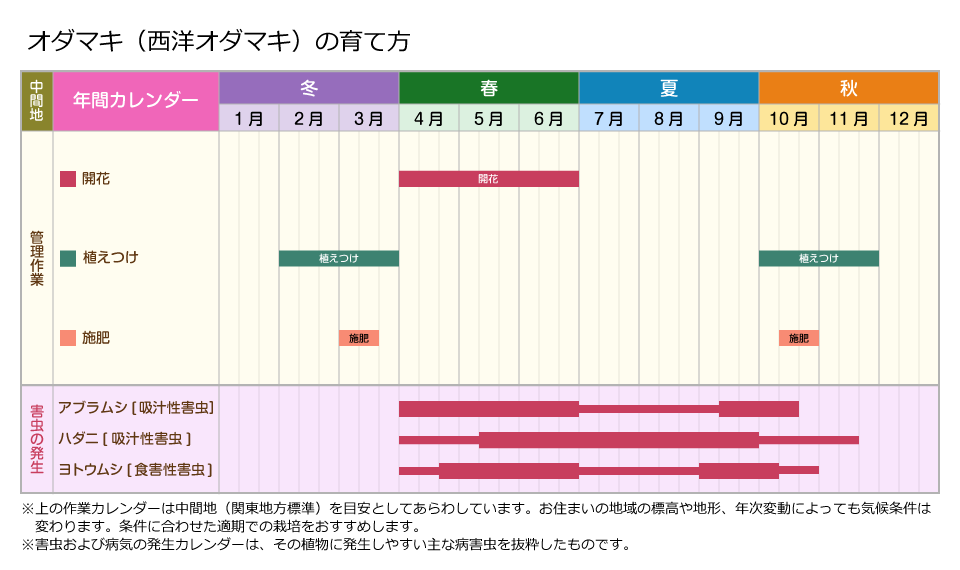
Task: Click the 植えつけ bar in October–November
Action: tap(819, 258)
